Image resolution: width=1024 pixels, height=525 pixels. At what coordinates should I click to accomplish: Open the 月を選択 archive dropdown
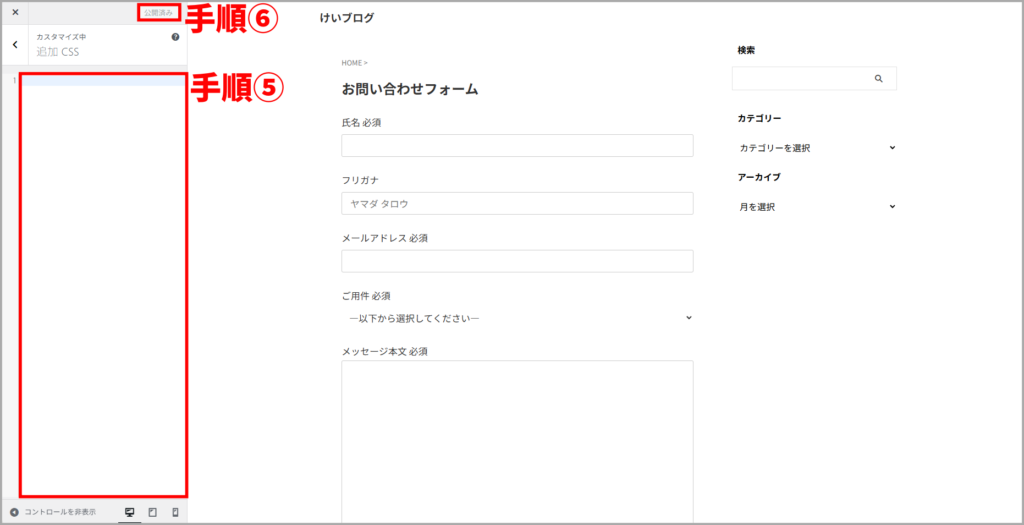(816, 207)
